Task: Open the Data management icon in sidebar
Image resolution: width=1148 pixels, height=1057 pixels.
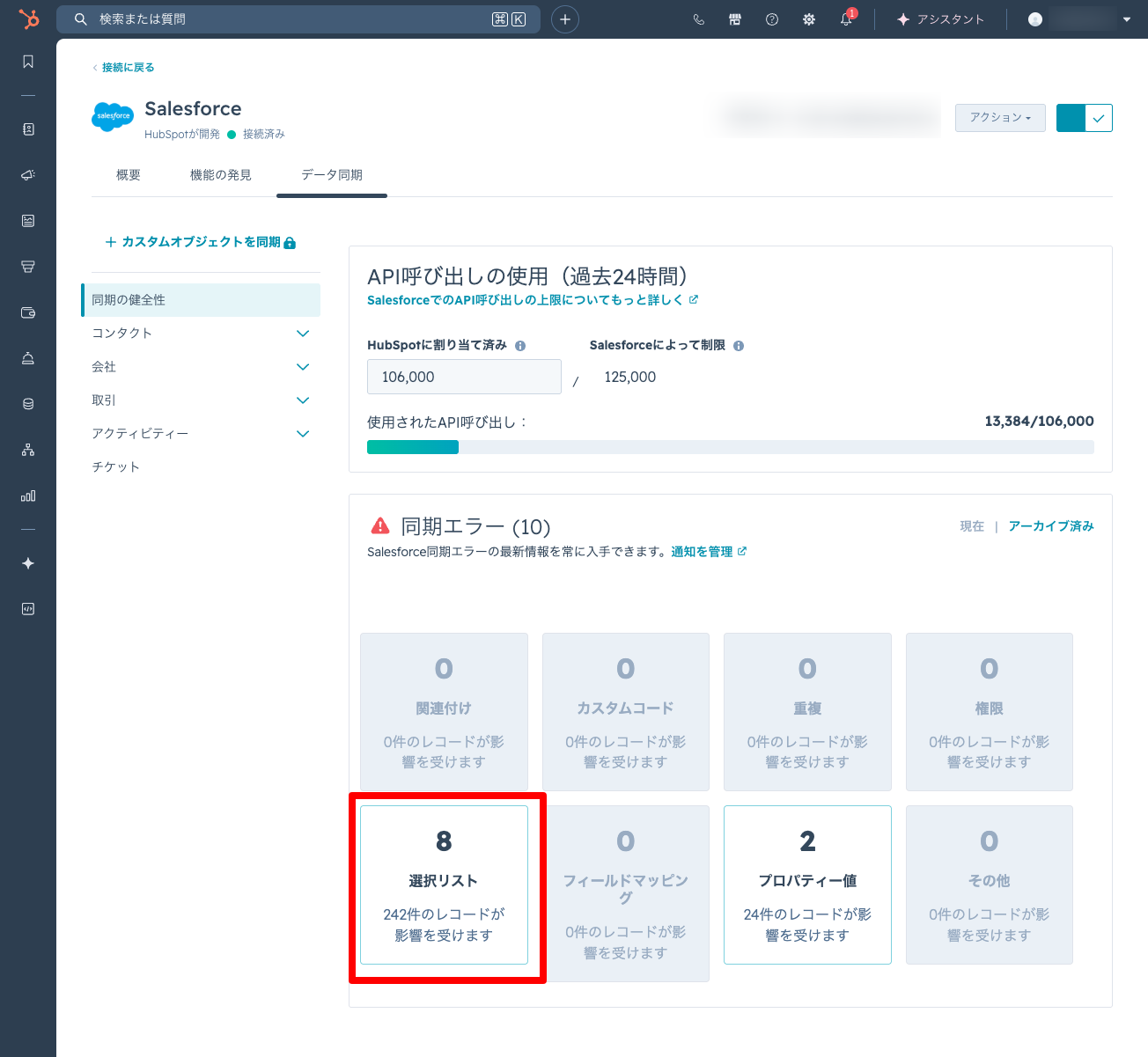Action: (x=28, y=404)
